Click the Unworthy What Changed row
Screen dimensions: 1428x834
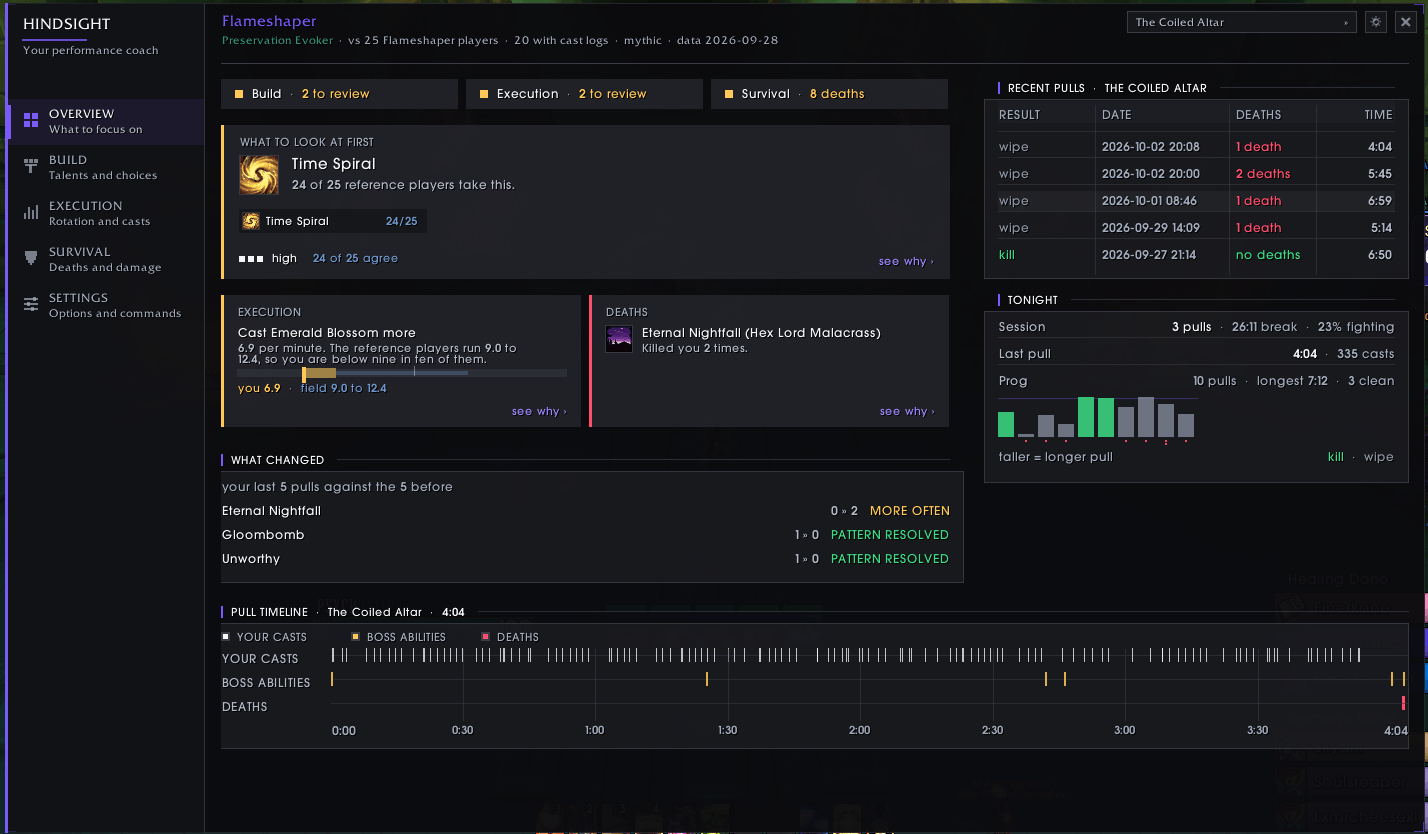[586, 559]
